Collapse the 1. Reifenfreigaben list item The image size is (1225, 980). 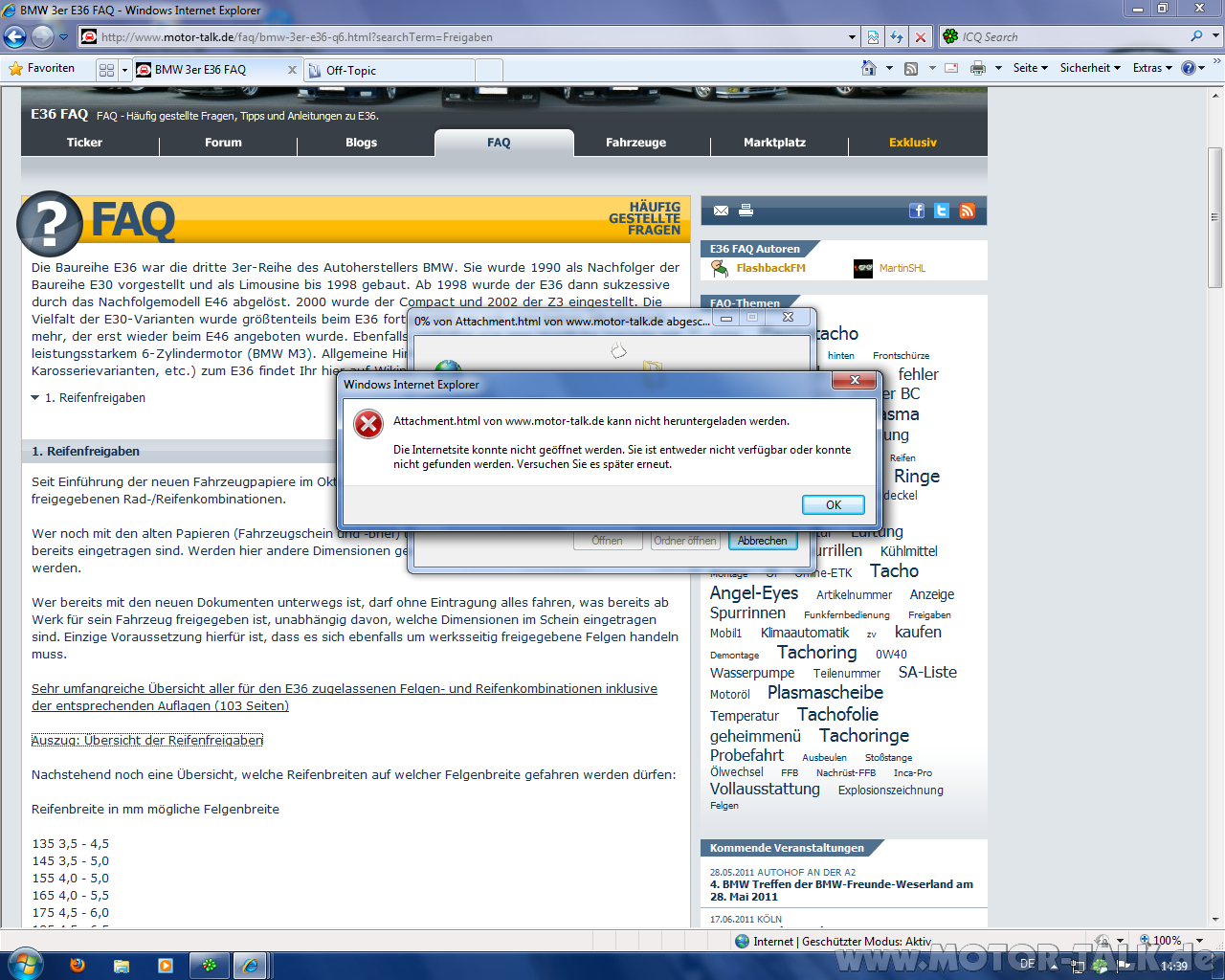click(35, 398)
